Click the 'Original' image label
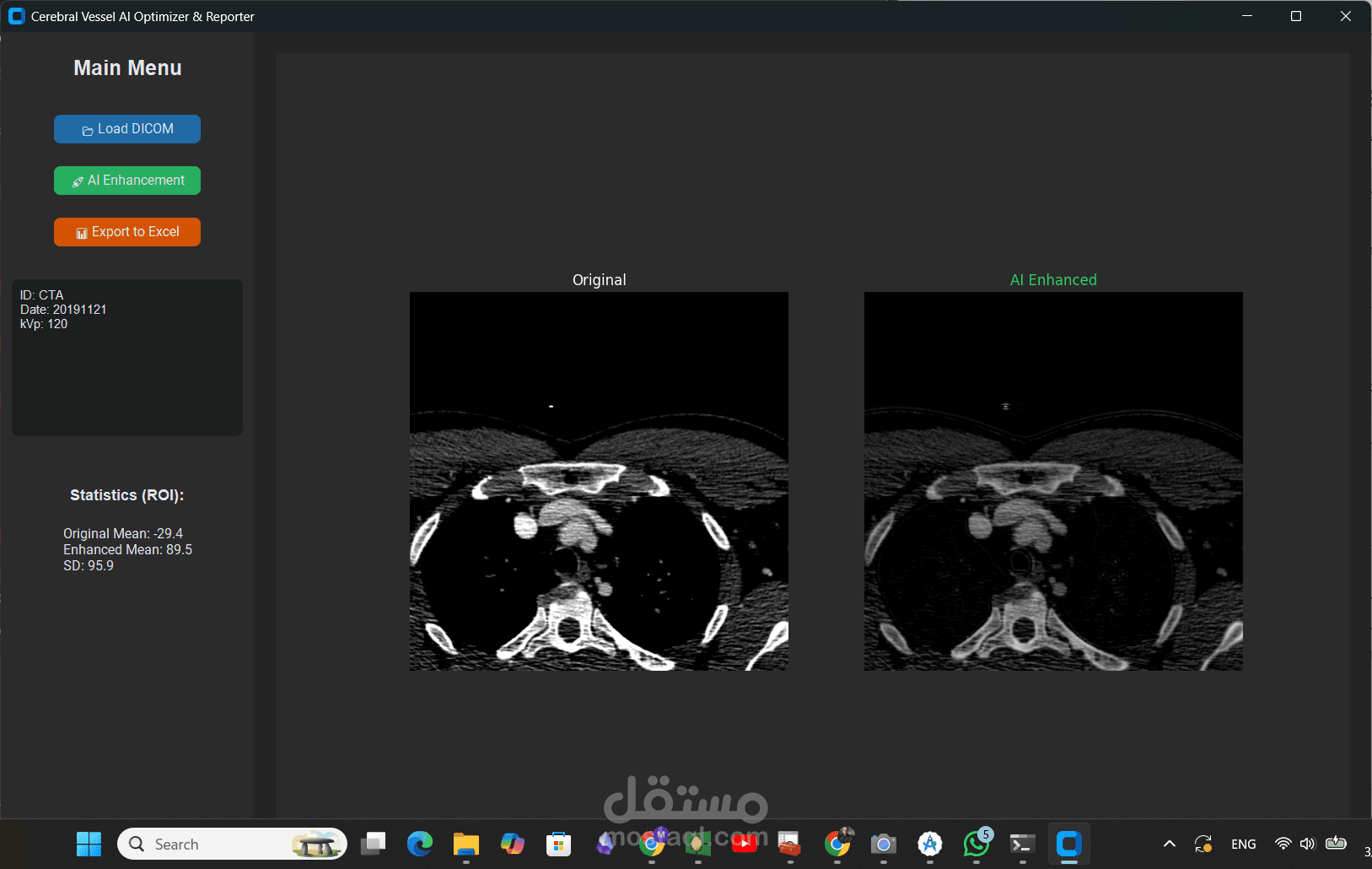Viewport: 1372px width, 869px height. pyautogui.click(x=599, y=280)
